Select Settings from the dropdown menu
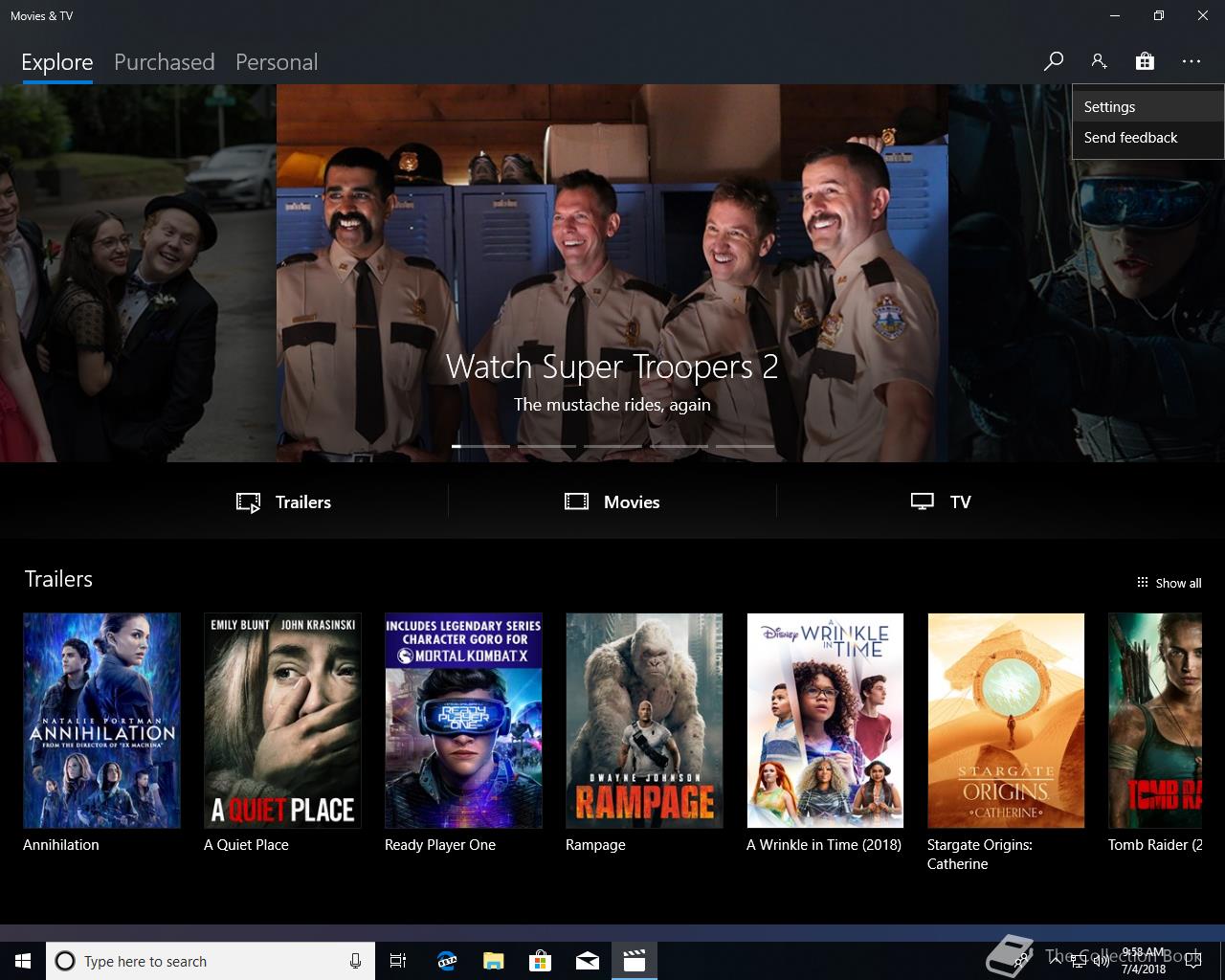Image resolution: width=1225 pixels, height=980 pixels. tap(1147, 107)
